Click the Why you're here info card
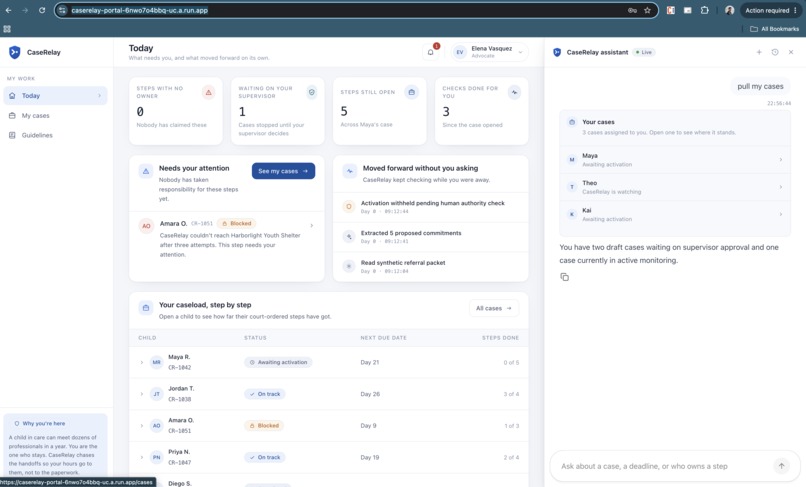Image resolution: width=806 pixels, height=487 pixels. tap(56, 445)
